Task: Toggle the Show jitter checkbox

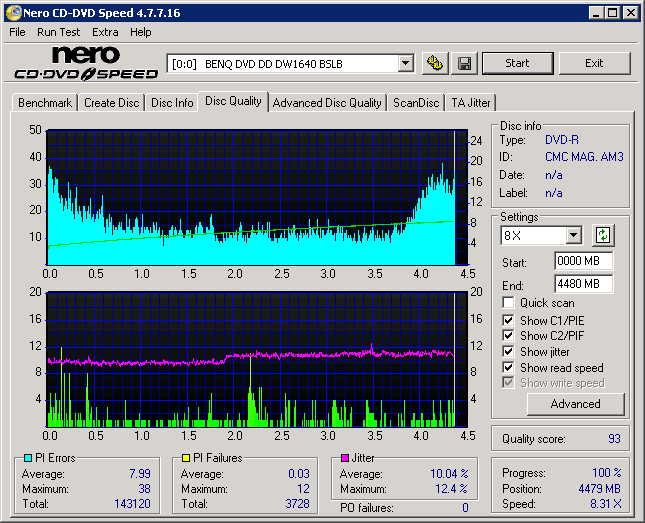Action: point(509,352)
